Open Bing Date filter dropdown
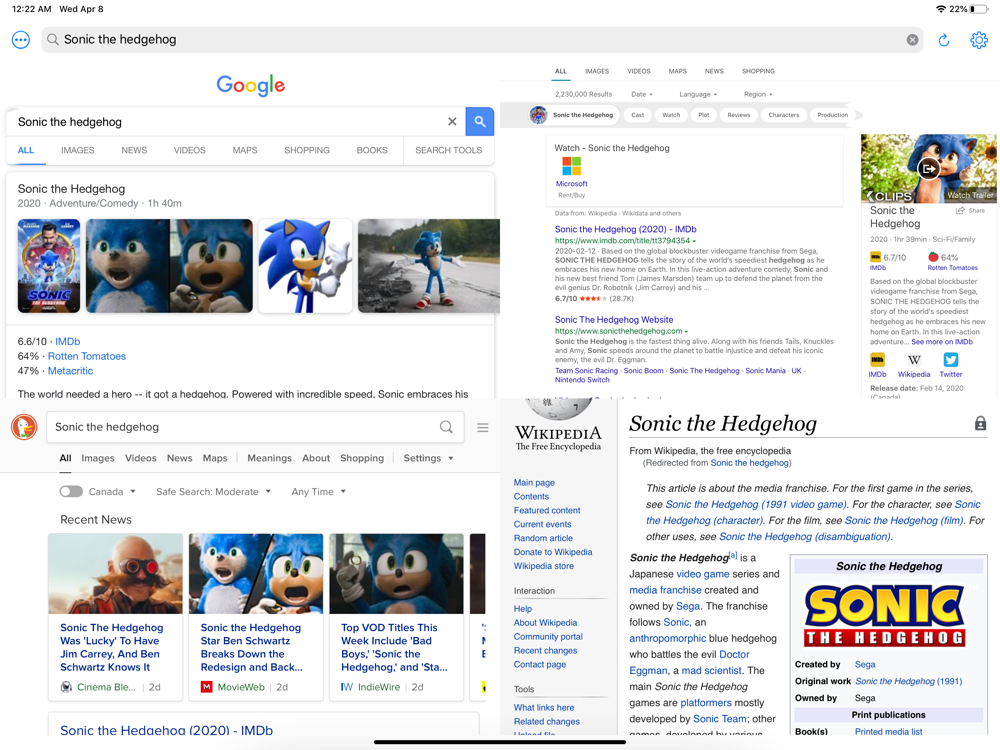 click(x=642, y=94)
